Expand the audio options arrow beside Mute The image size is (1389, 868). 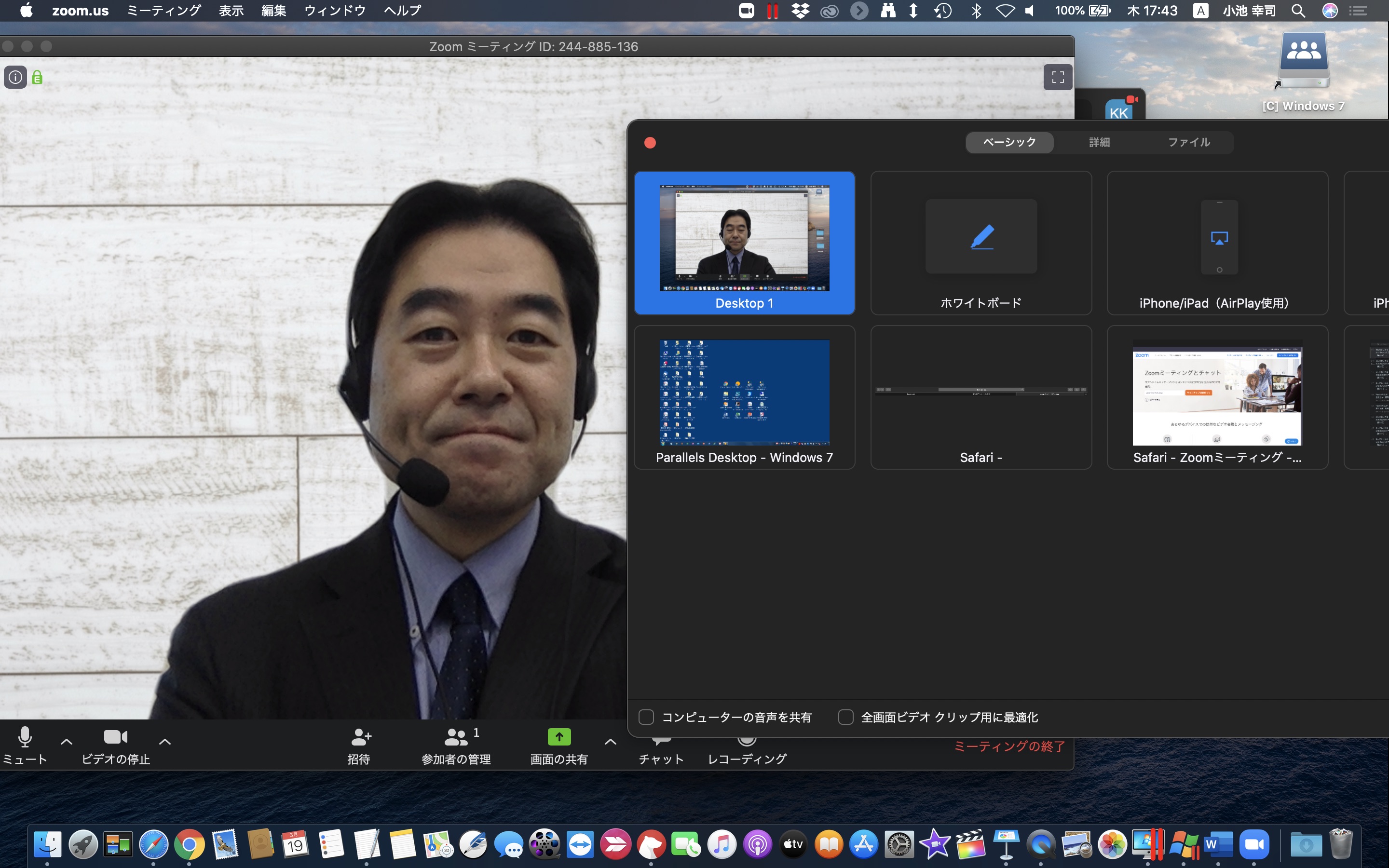click(x=67, y=741)
